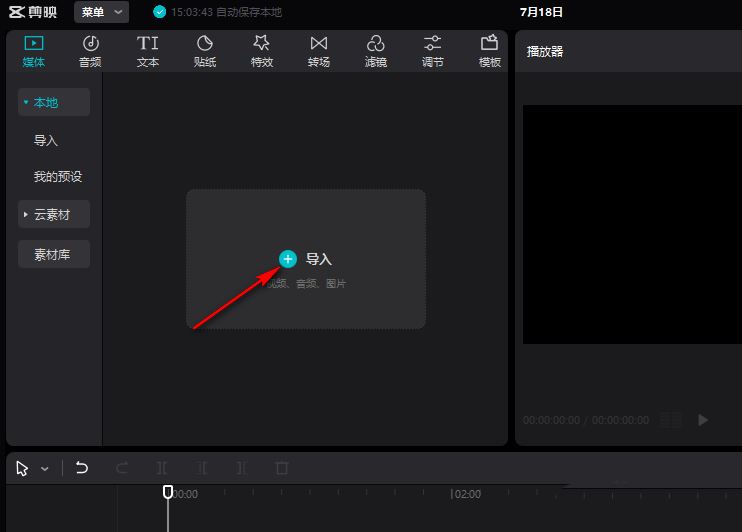The image size is (742, 532).
Task: Open the selection tool mode dropdown
Action: coord(45,469)
